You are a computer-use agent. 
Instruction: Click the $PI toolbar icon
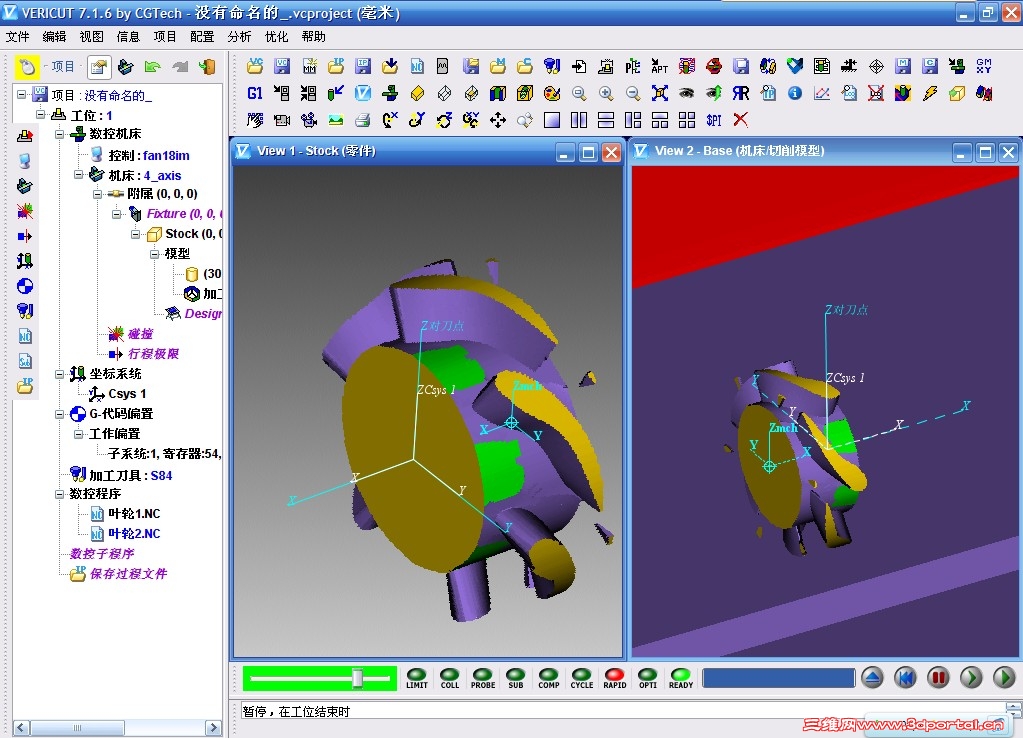tap(714, 120)
